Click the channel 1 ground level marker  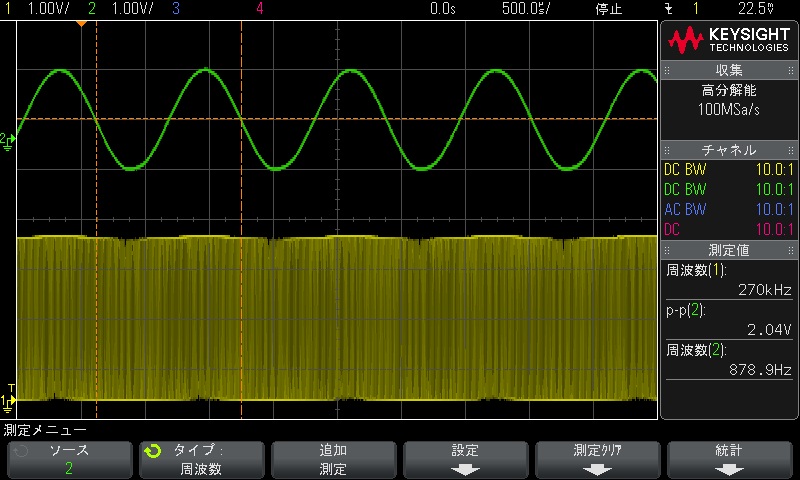[7, 402]
